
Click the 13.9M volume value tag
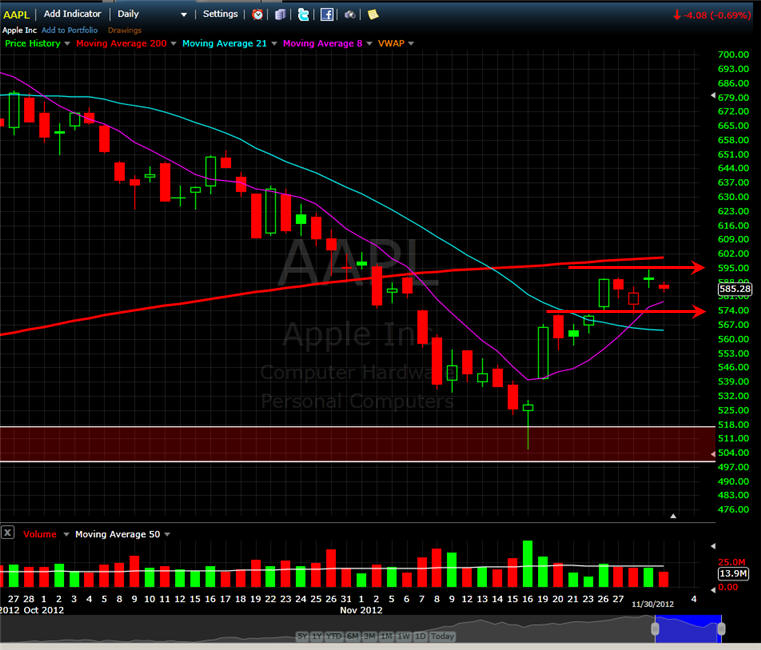(x=733, y=574)
